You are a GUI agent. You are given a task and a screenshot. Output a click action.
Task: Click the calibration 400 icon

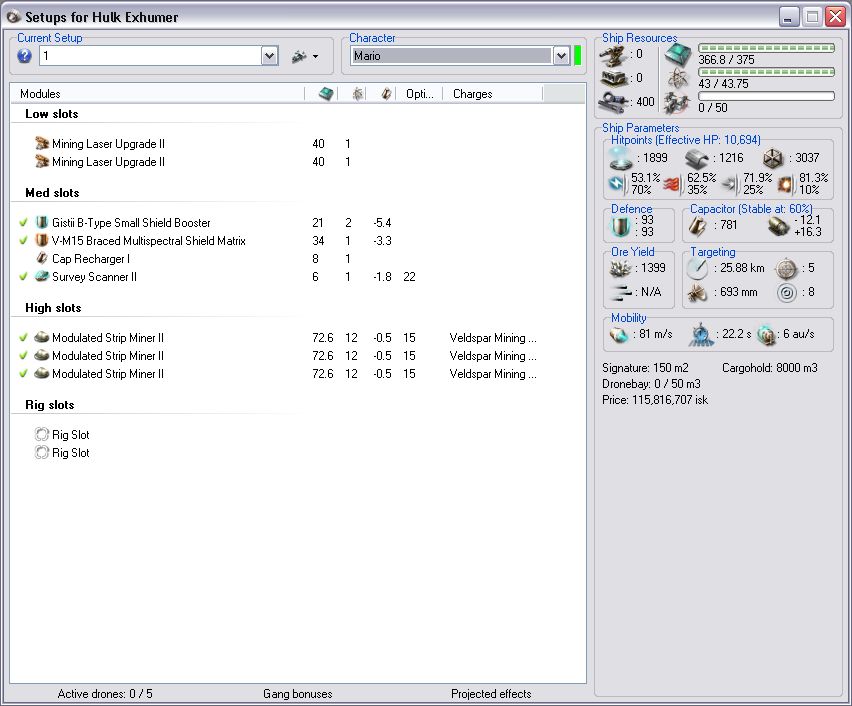(x=613, y=102)
